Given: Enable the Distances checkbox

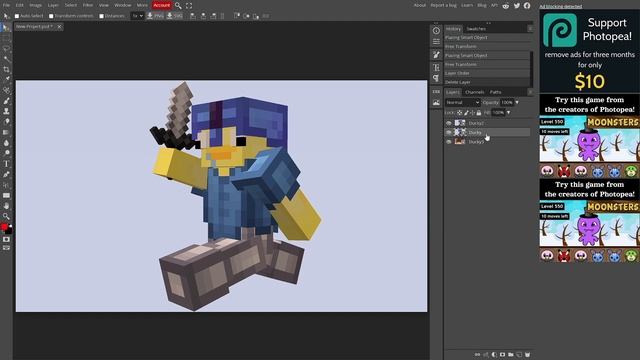Looking at the screenshot, I should click(x=102, y=16).
